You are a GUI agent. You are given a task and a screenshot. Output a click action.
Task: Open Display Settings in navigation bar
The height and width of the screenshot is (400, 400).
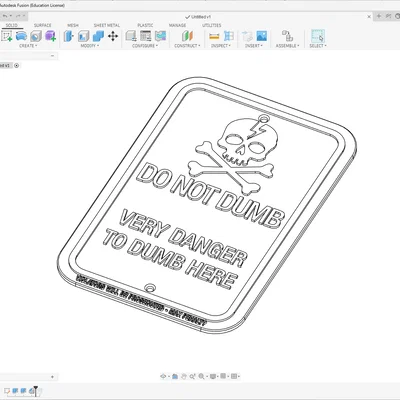click(x=213, y=376)
